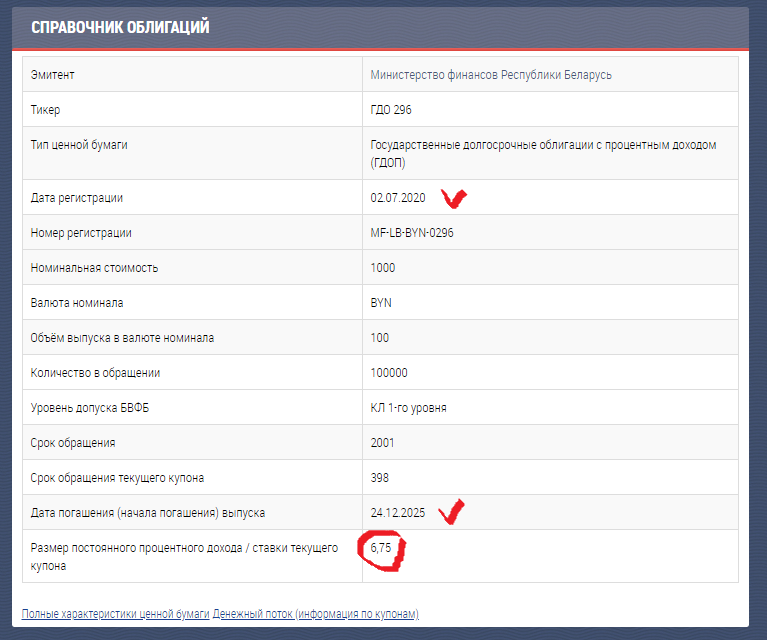Viewport: 767px width, 640px height.
Task: Select the 'Тикер' label
Action: 45,110
